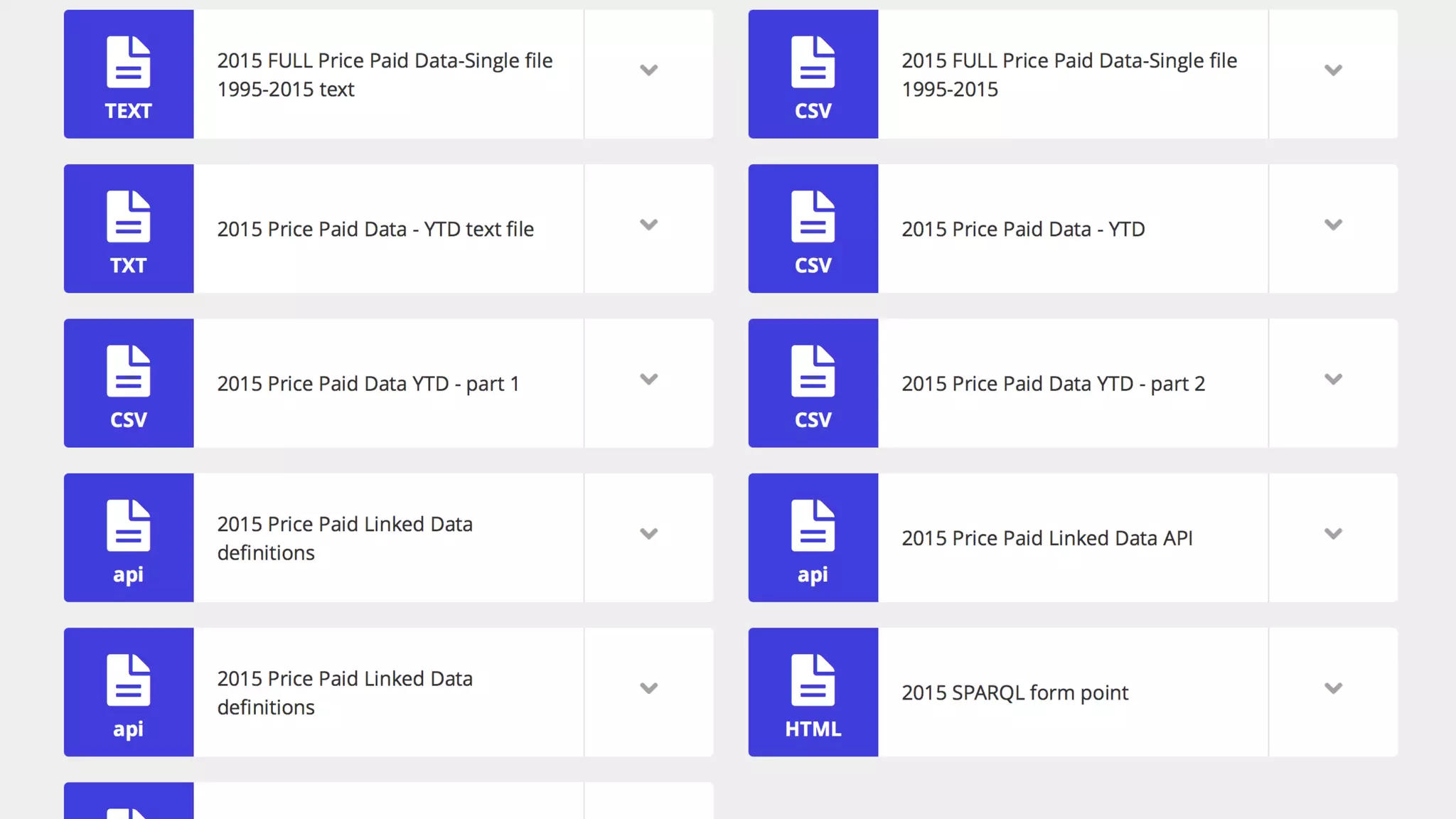Click the TEXT file icon for 1995-2015 text
Viewport: 1456px width, 819px height.
129,74
